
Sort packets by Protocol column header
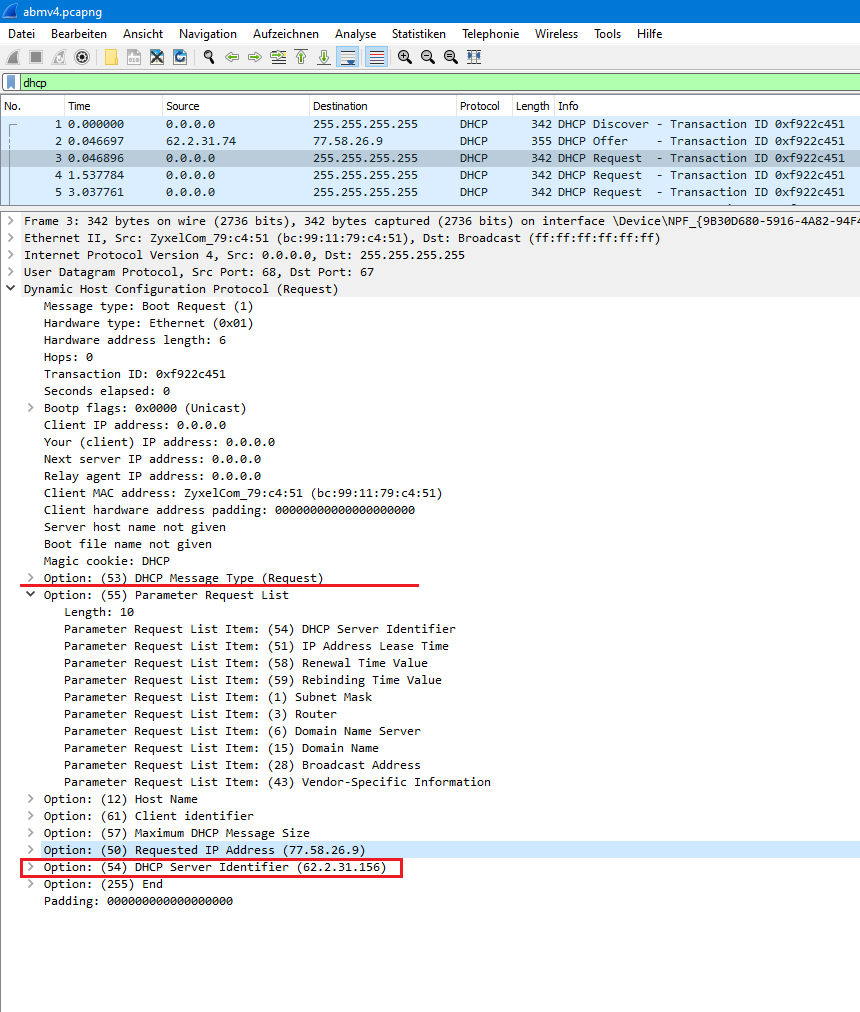479,106
